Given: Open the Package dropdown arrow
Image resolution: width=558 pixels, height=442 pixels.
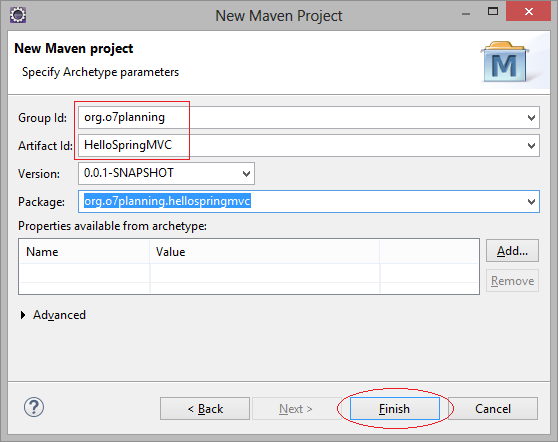Looking at the screenshot, I should [531, 202].
